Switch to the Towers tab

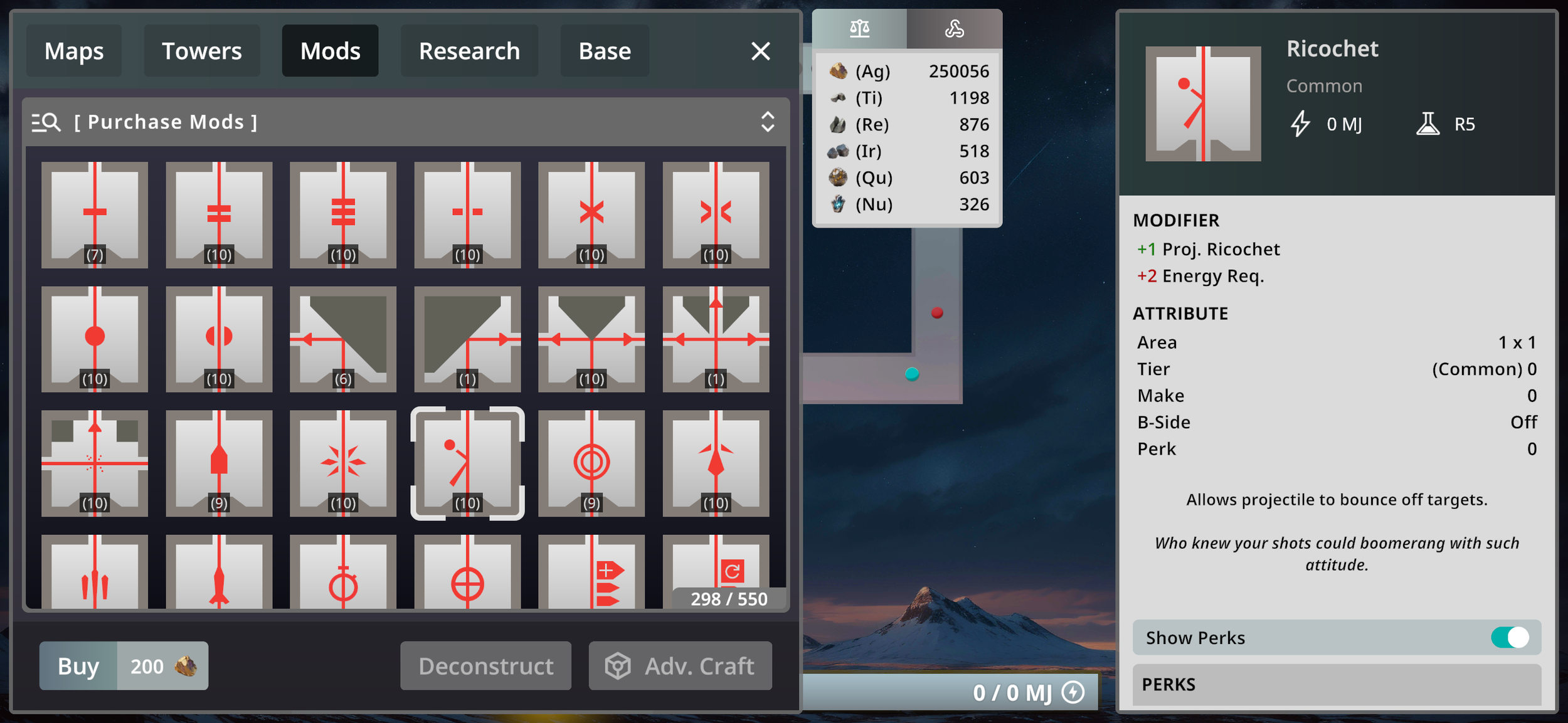[201, 51]
